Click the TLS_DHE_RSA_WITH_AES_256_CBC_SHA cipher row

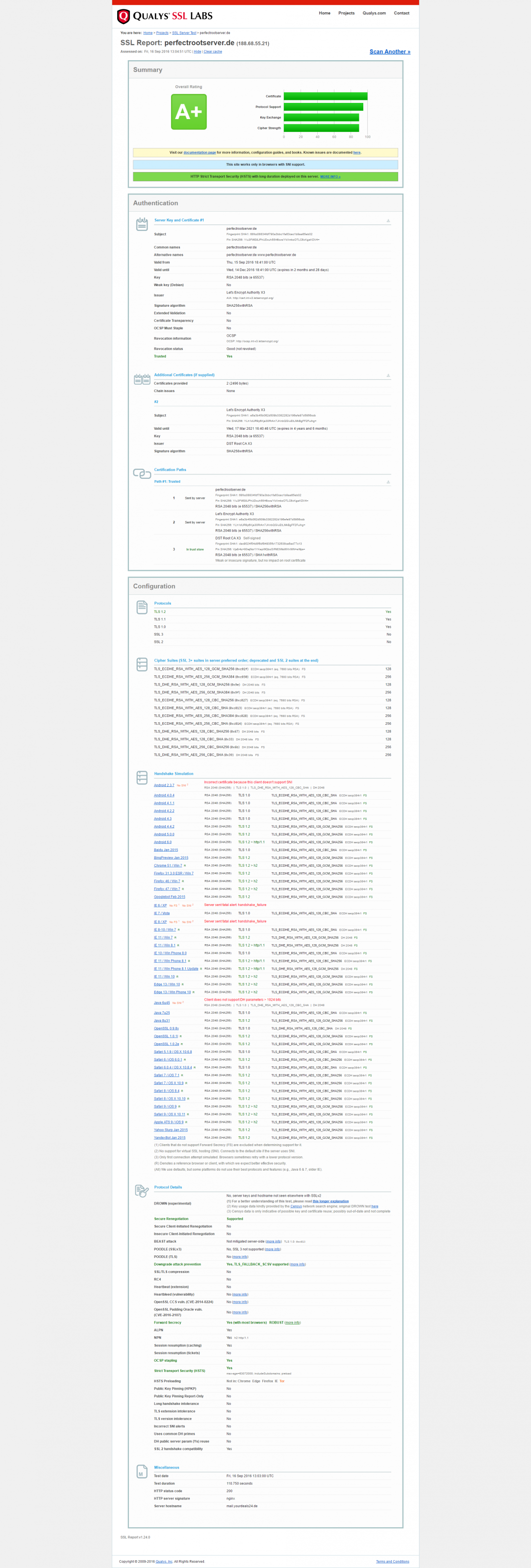(272, 755)
